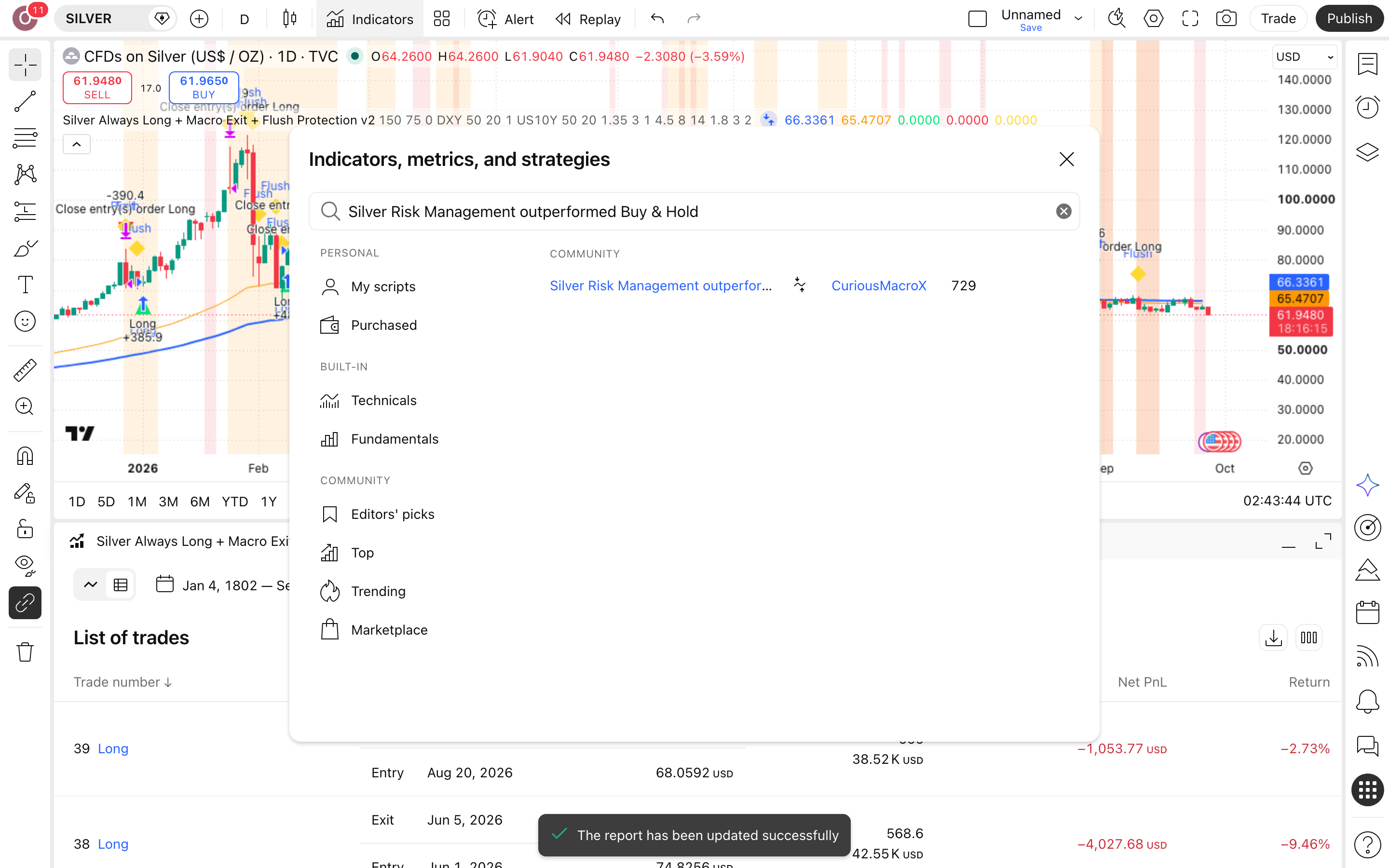Open the alerts clock panel
Image resolution: width=1389 pixels, height=868 pixels.
pyautogui.click(x=1367, y=108)
